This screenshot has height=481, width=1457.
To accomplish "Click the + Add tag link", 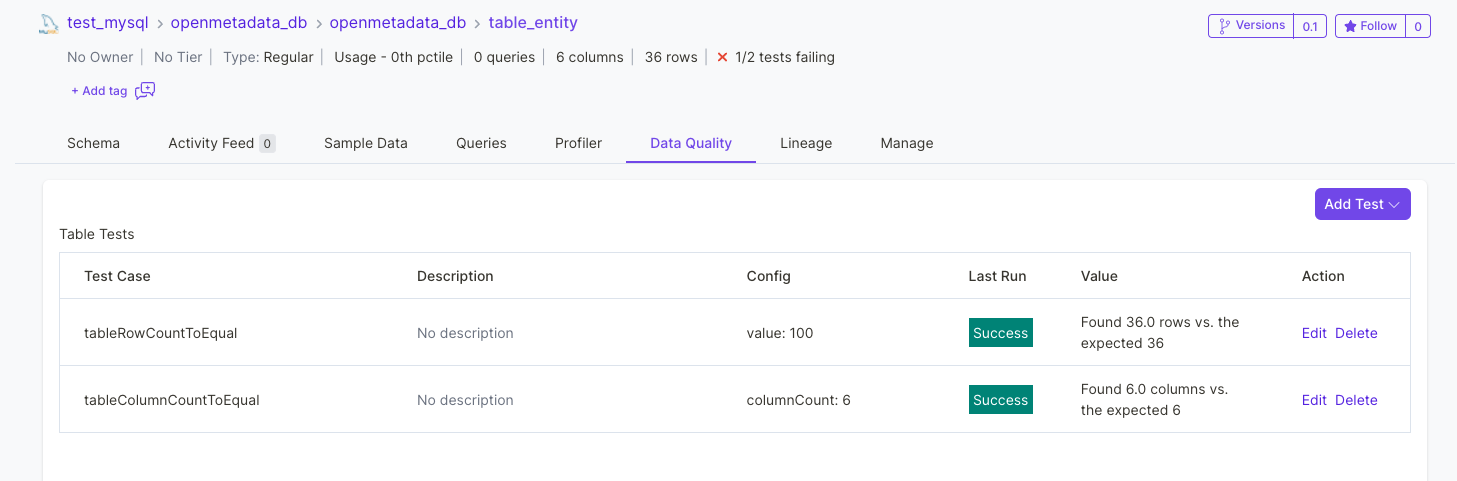I will tap(99, 91).
